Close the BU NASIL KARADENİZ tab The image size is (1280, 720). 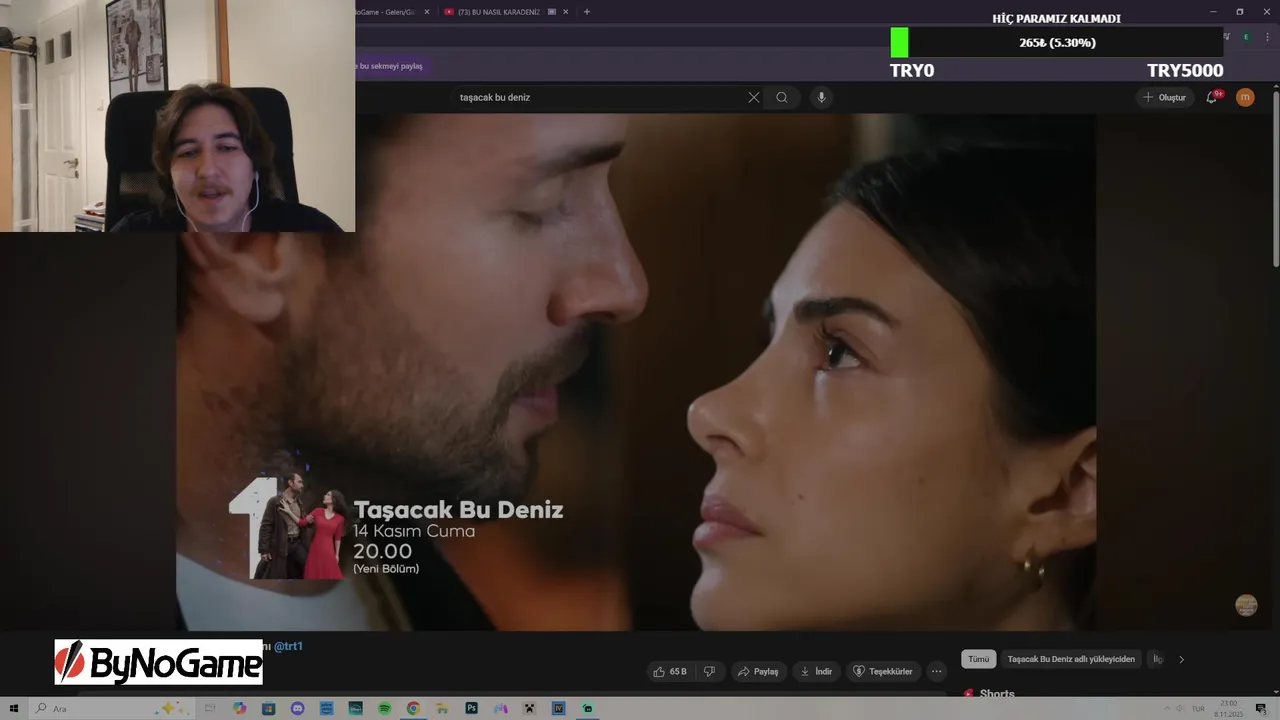tap(566, 12)
